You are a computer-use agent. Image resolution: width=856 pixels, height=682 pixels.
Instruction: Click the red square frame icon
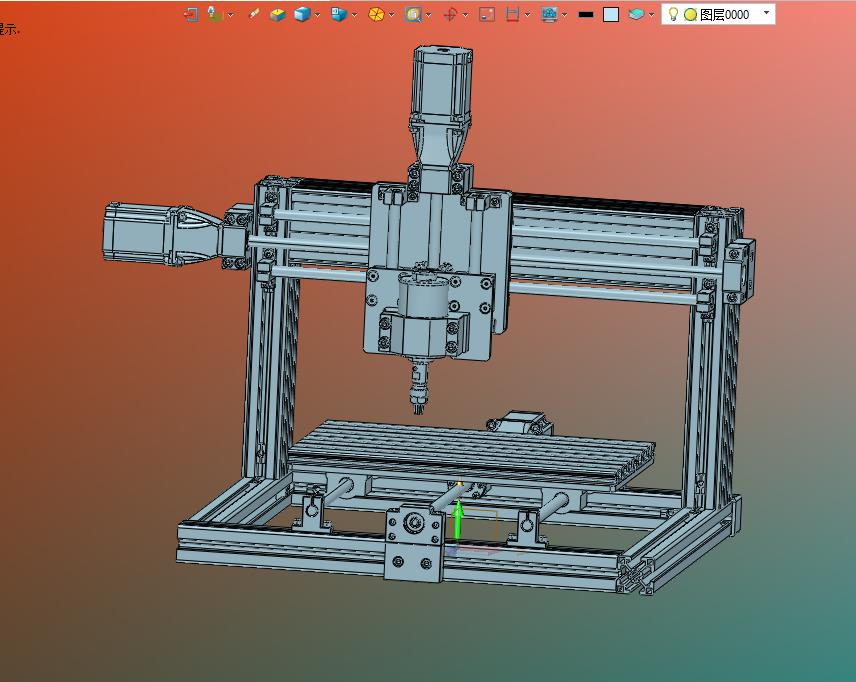click(487, 14)
